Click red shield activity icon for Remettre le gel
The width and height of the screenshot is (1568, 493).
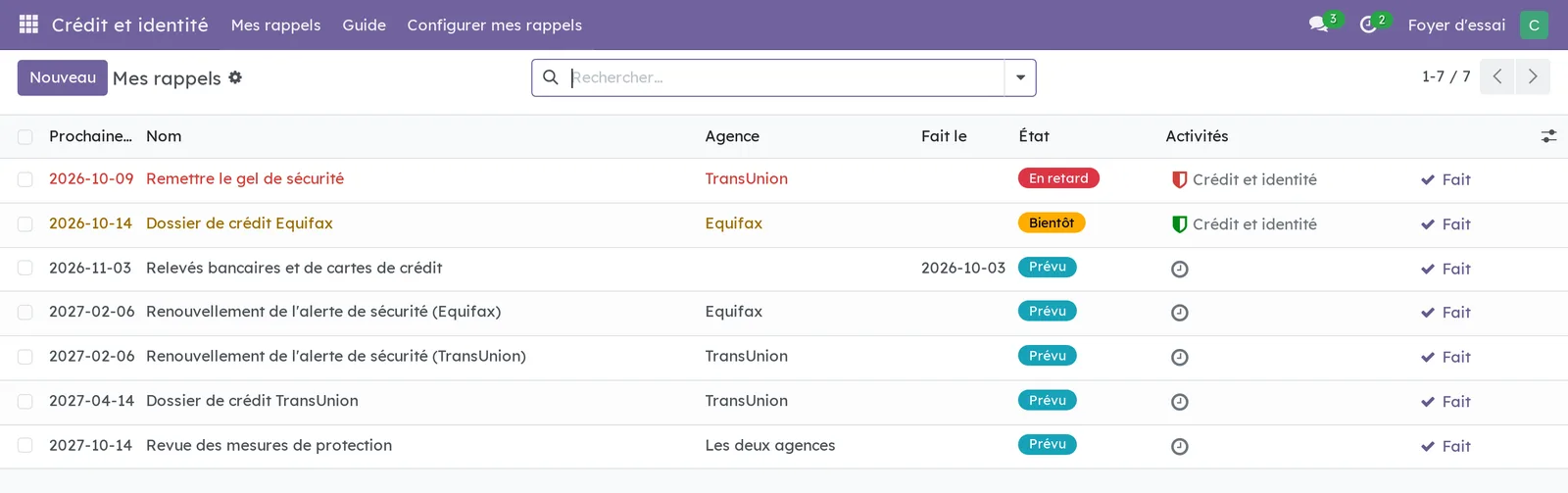(x=1180, y=179)
